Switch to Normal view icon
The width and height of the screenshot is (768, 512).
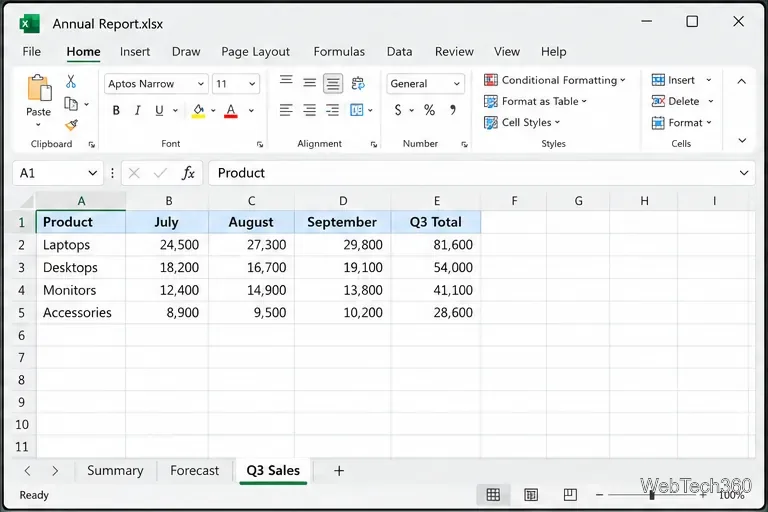pos(493,495)
